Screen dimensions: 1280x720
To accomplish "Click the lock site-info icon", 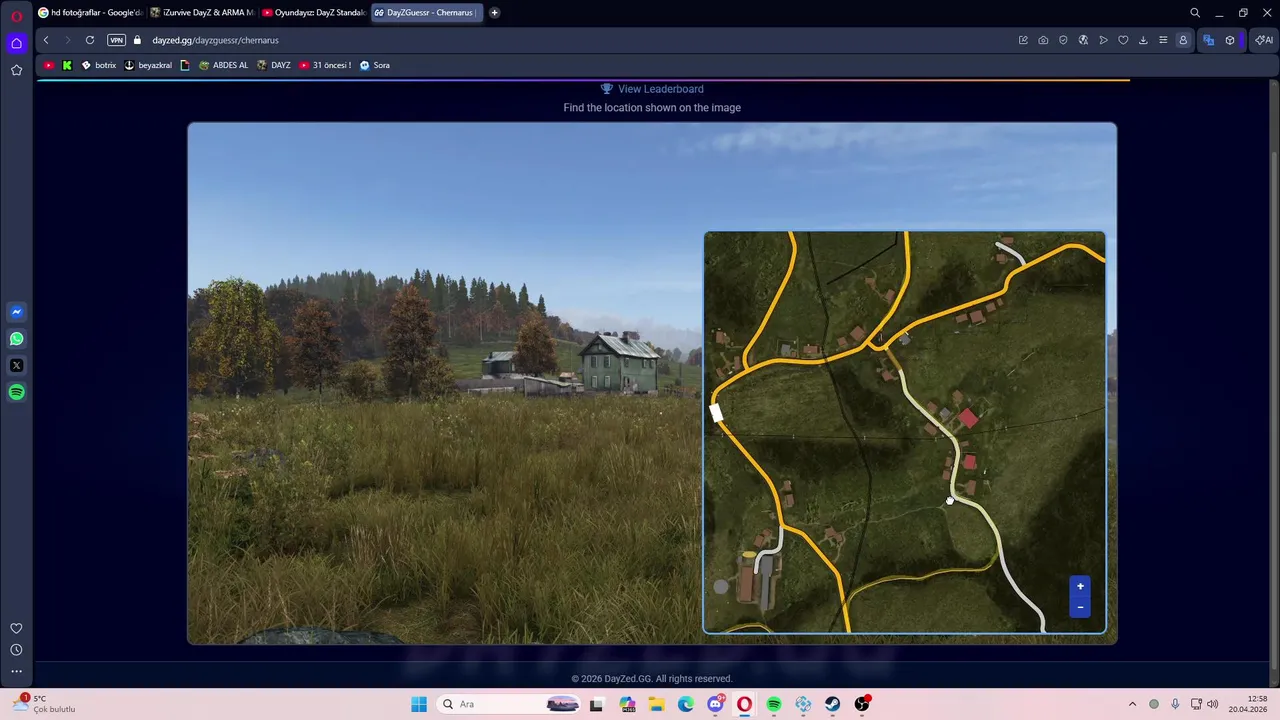I will (138, 40).
